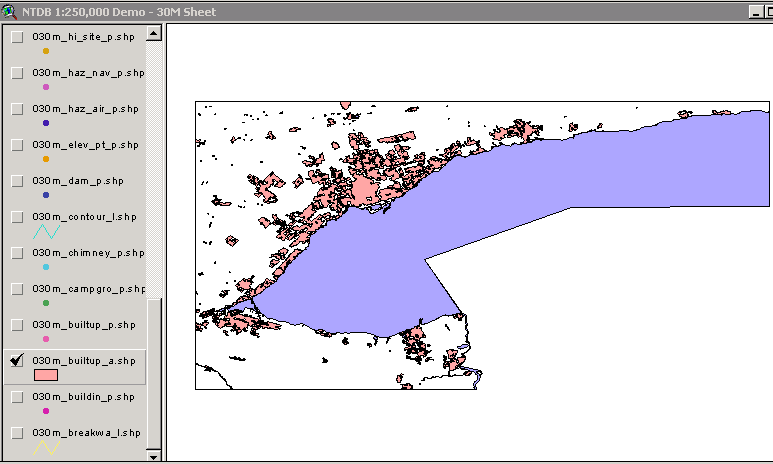This screenshot has height=464, width=773.
Task: Click the magenta point symbol for buildin_p
Action: (46, 411)
